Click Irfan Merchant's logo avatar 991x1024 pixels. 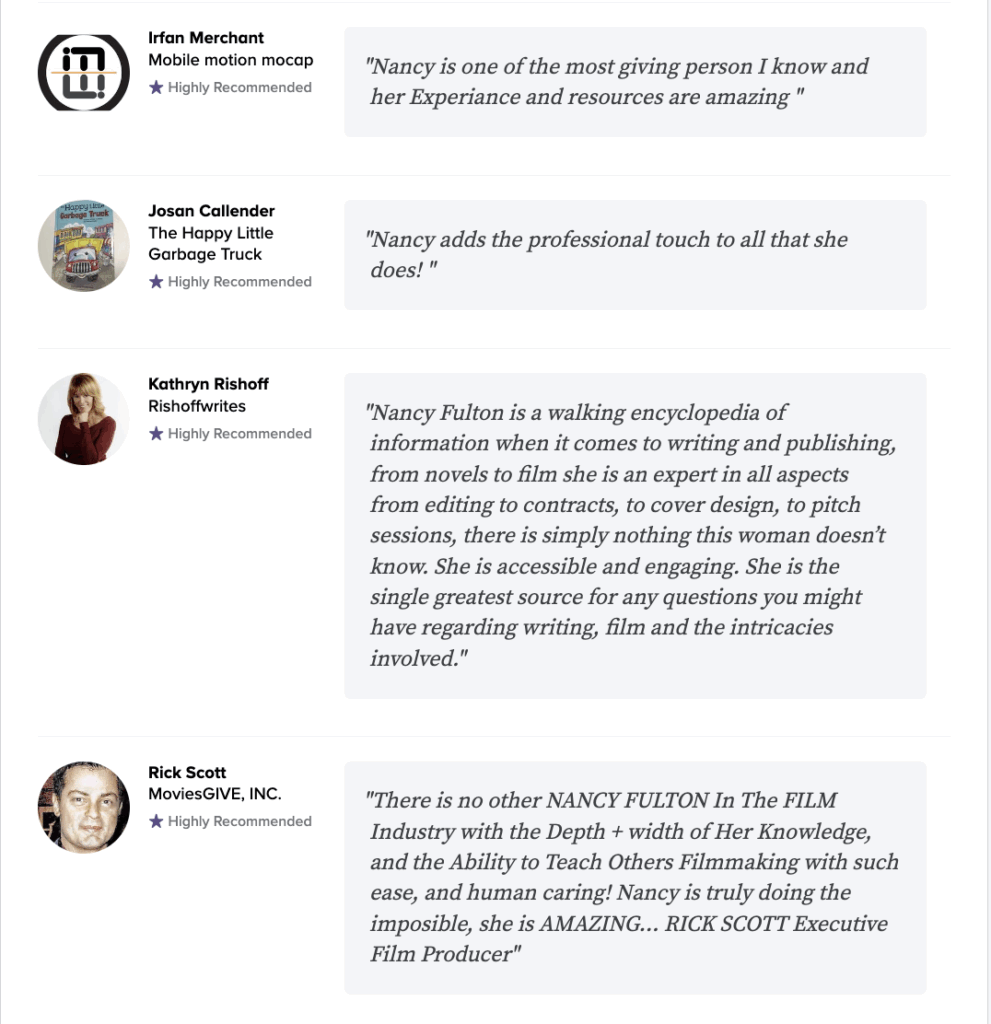pos(84,72)
